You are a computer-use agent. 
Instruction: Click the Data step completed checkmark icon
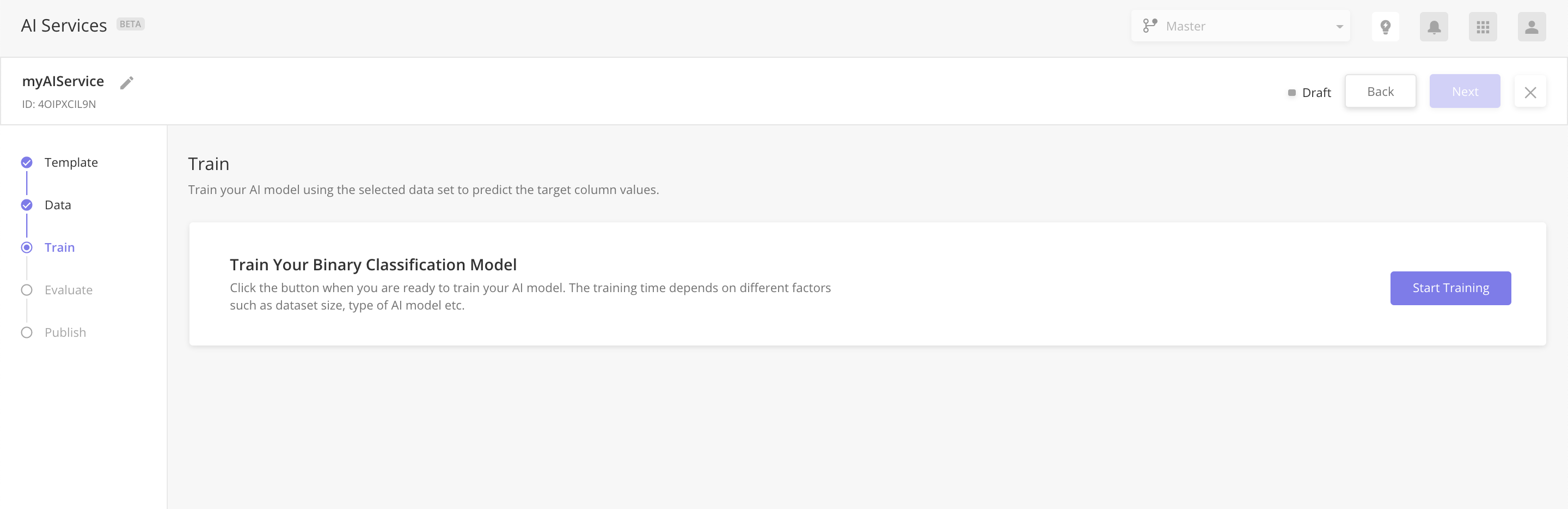(x=26, y=205)
